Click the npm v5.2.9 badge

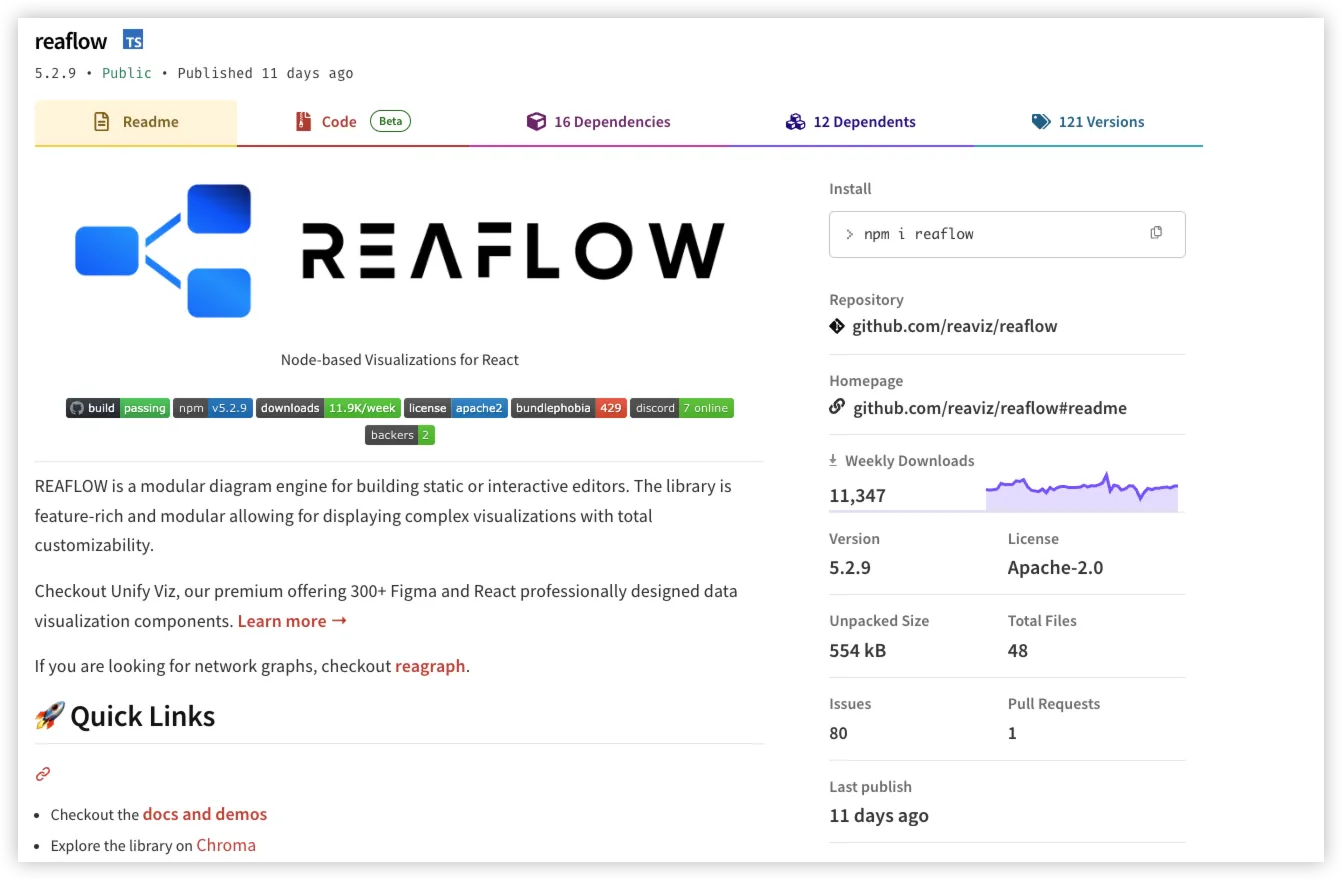[x=213, y=408]
